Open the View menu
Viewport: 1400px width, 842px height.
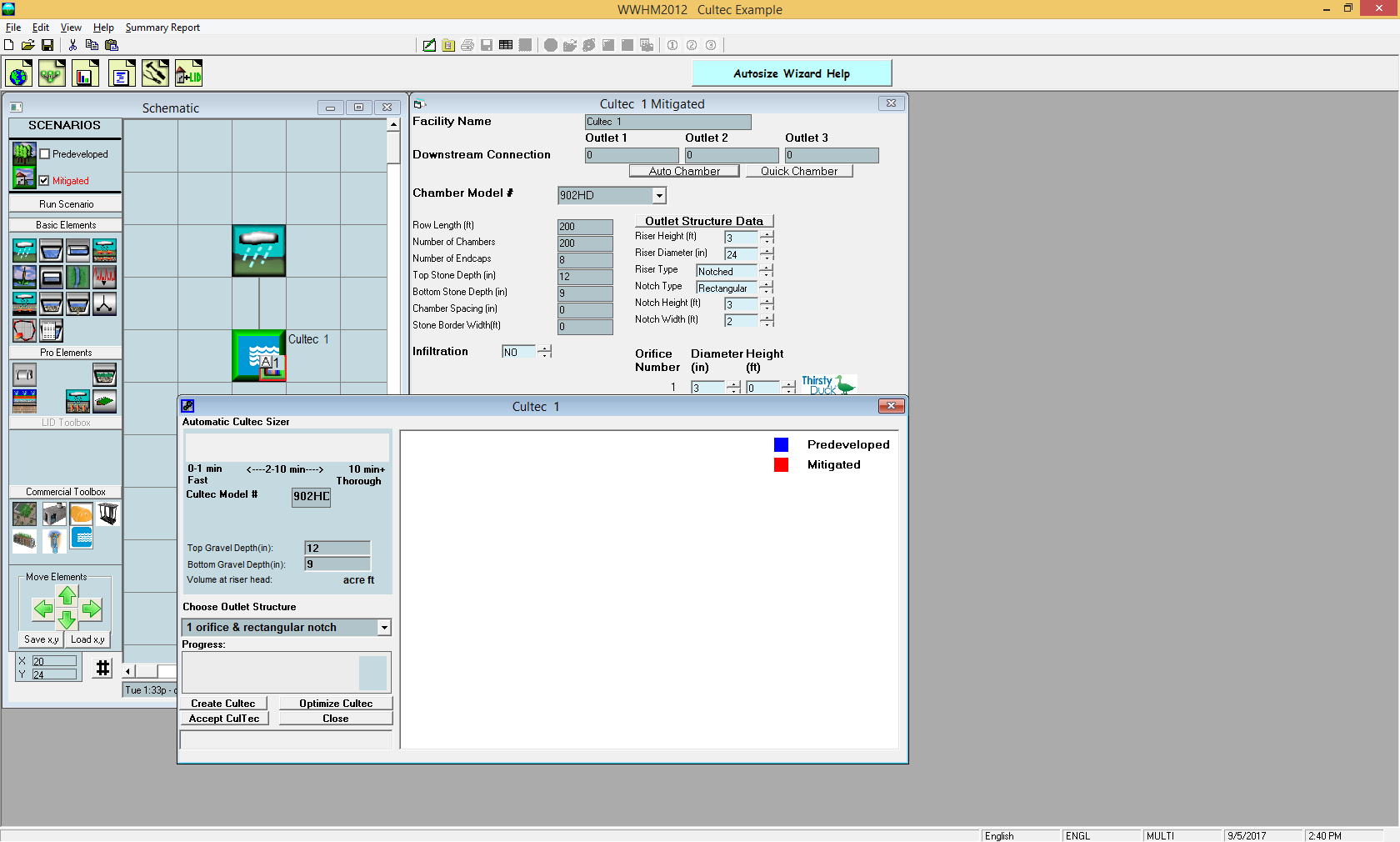pos(71,28)
